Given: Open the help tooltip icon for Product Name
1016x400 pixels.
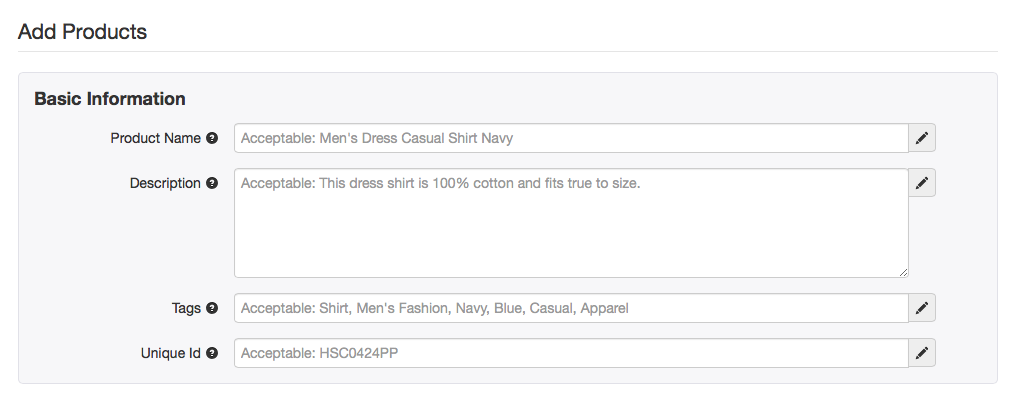Looking at the screenshot, I should coord(212,138).
